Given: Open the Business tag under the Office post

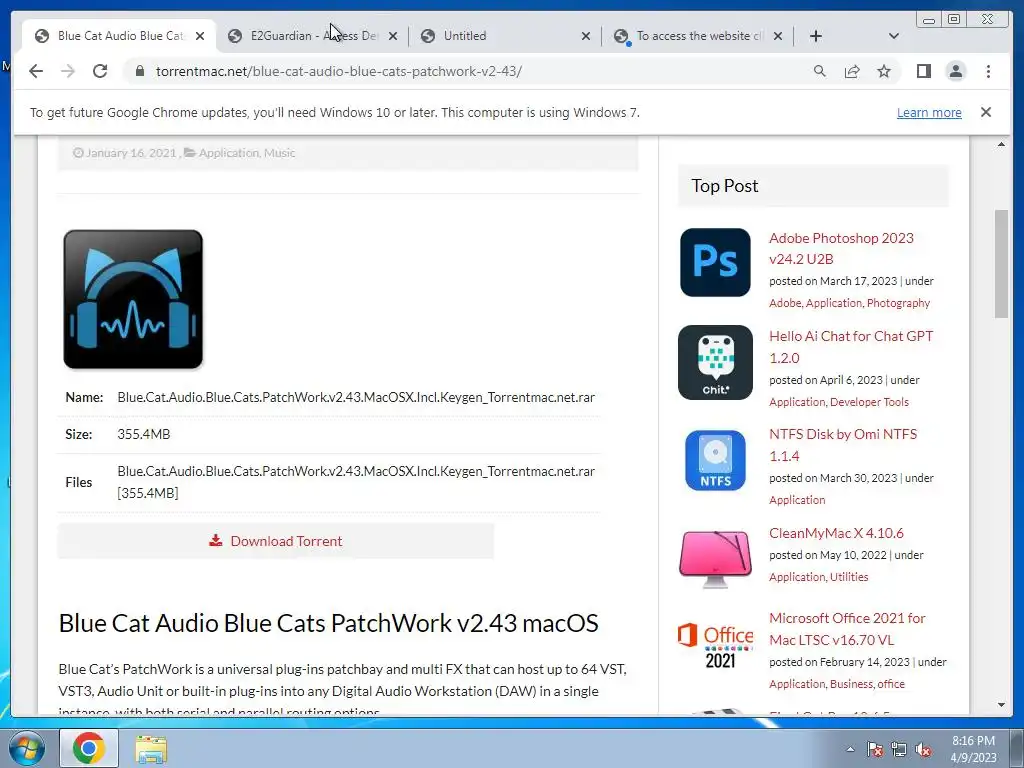Looking at the screenshot, I should (851, 684).
